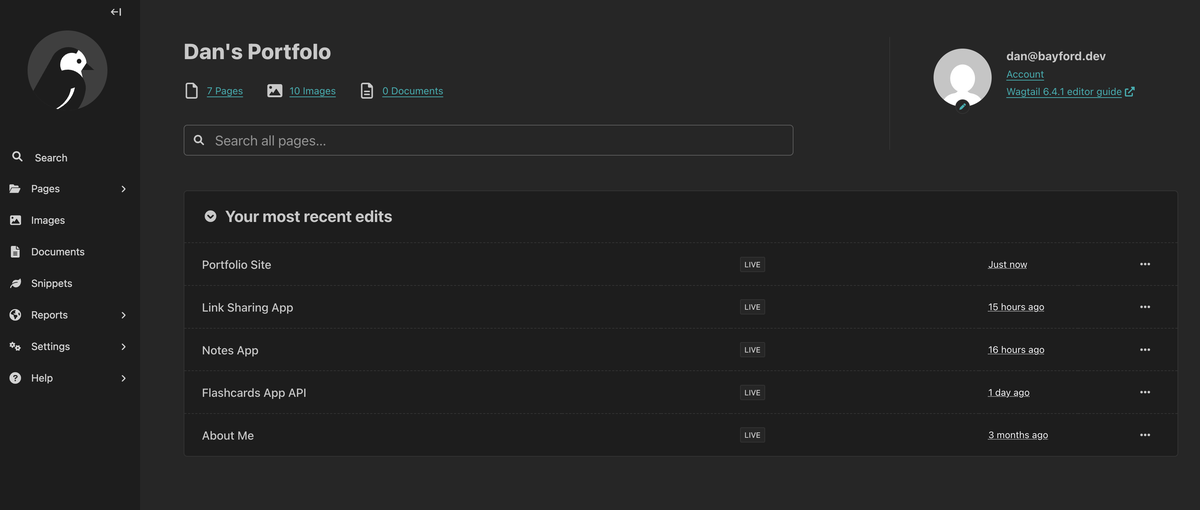Screen dimensions: 1200x510
Task: Click the dan@bayford.dev email text
Action: pos(1056,56)
